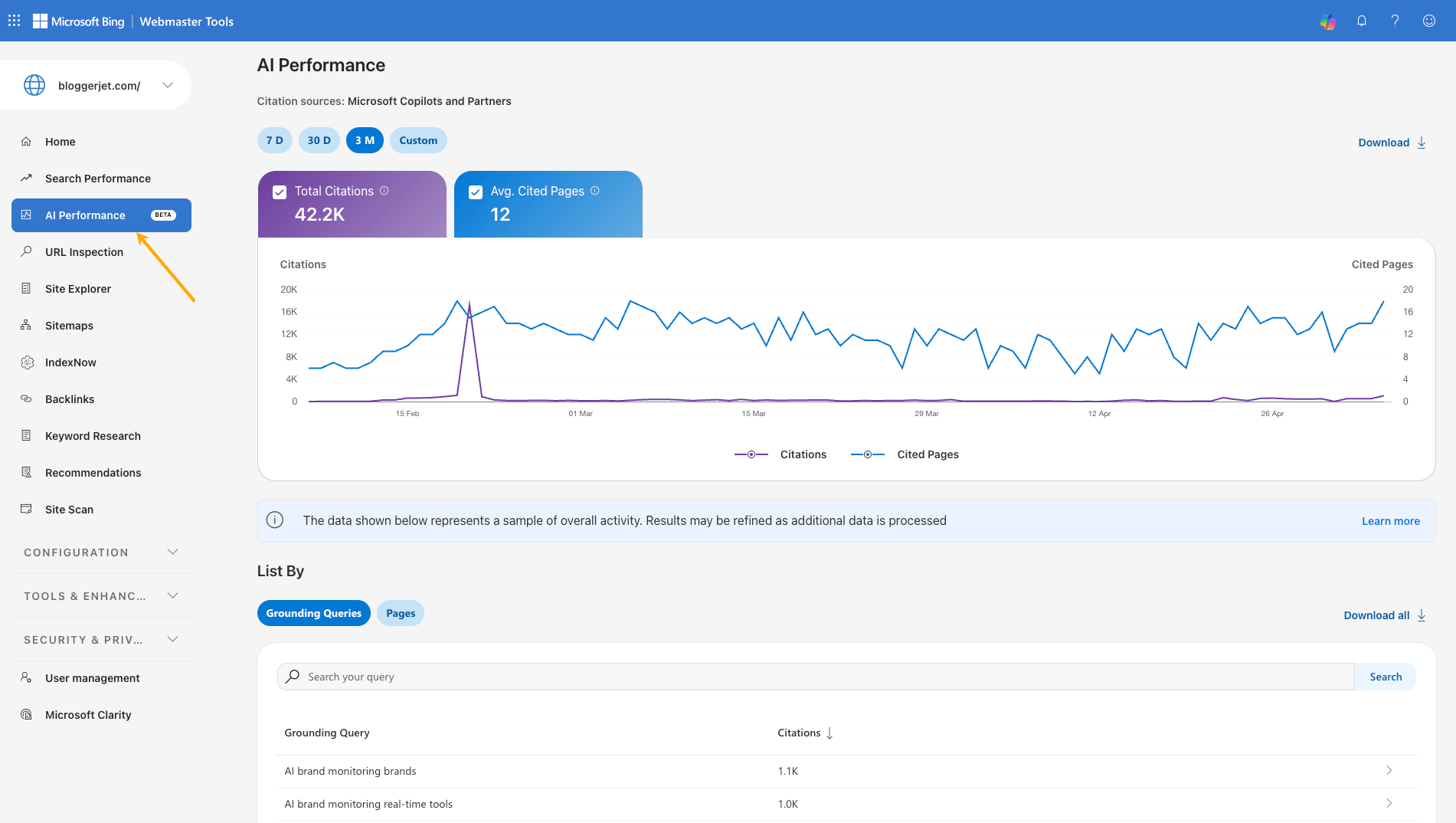The height and width of the screenshot is (823, 1456).
Task: Click the Home house icon
Action: tap(26, 141)
